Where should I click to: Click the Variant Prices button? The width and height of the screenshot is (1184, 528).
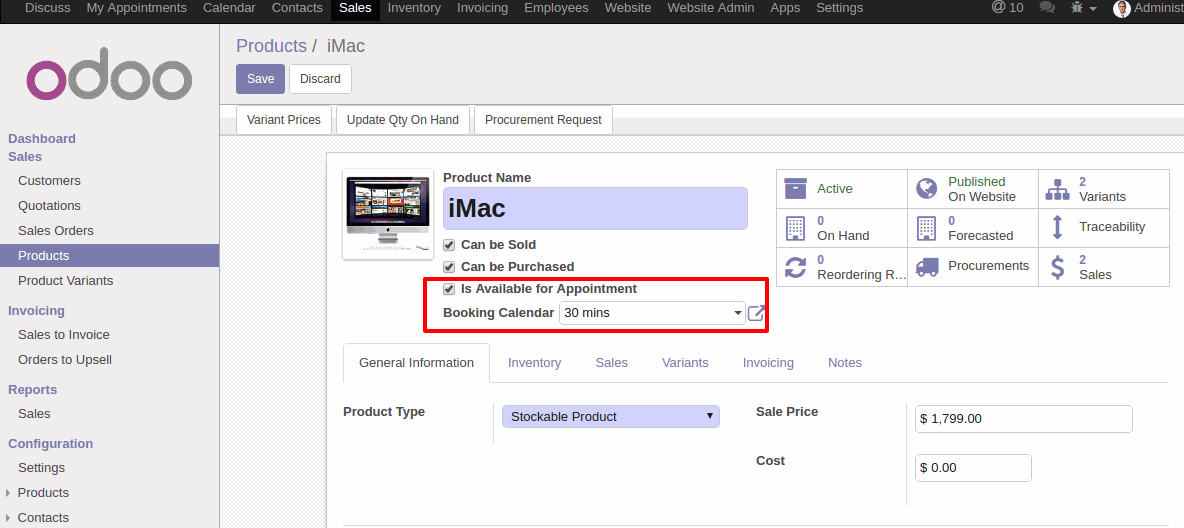(x=284, y=119)
